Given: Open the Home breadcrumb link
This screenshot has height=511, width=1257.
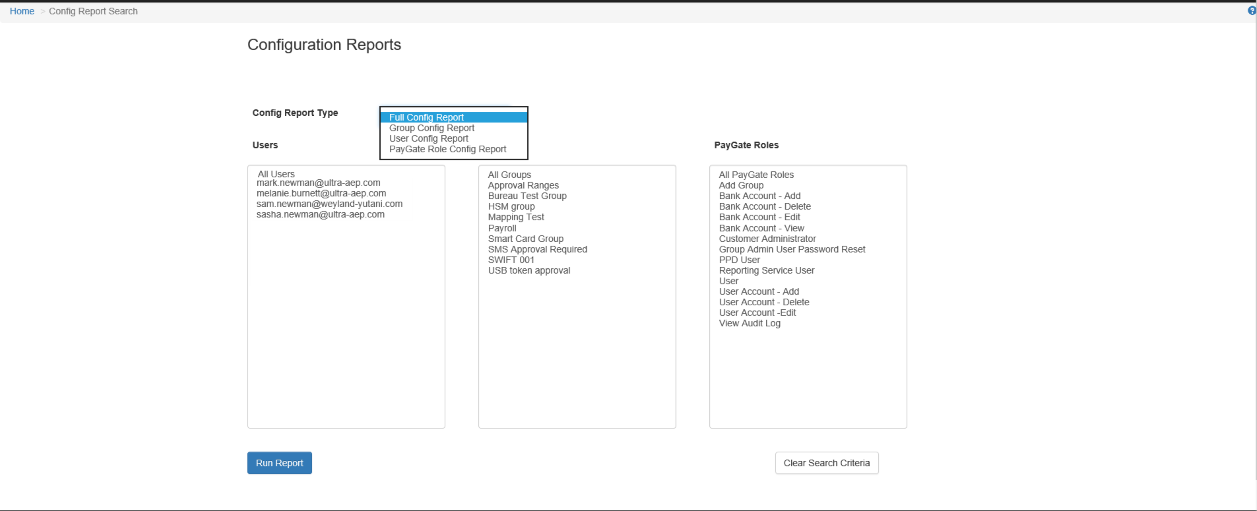Looking at the screenshot, I should tap(21, 11).
